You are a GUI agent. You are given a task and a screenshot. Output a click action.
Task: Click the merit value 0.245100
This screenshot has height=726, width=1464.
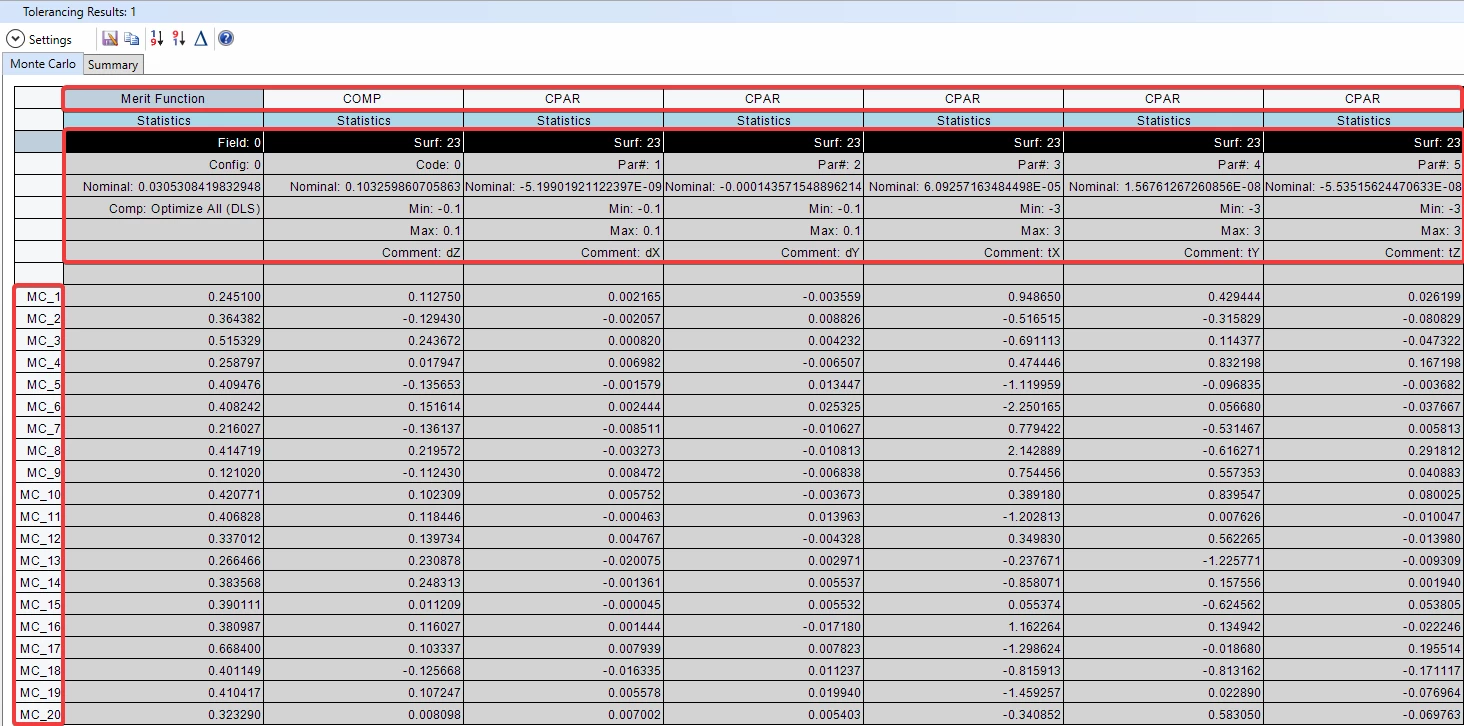pos(163,297)
